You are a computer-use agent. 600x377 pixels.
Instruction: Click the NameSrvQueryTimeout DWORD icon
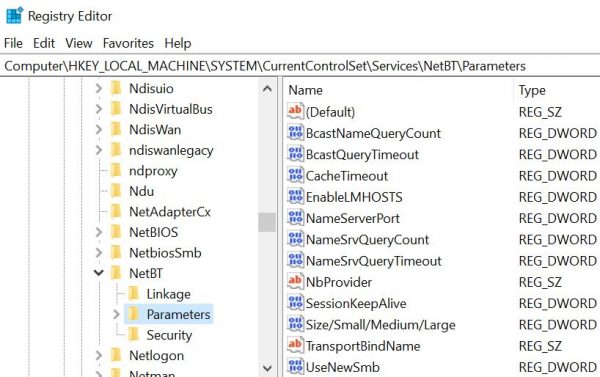click(x=295, y=261)
